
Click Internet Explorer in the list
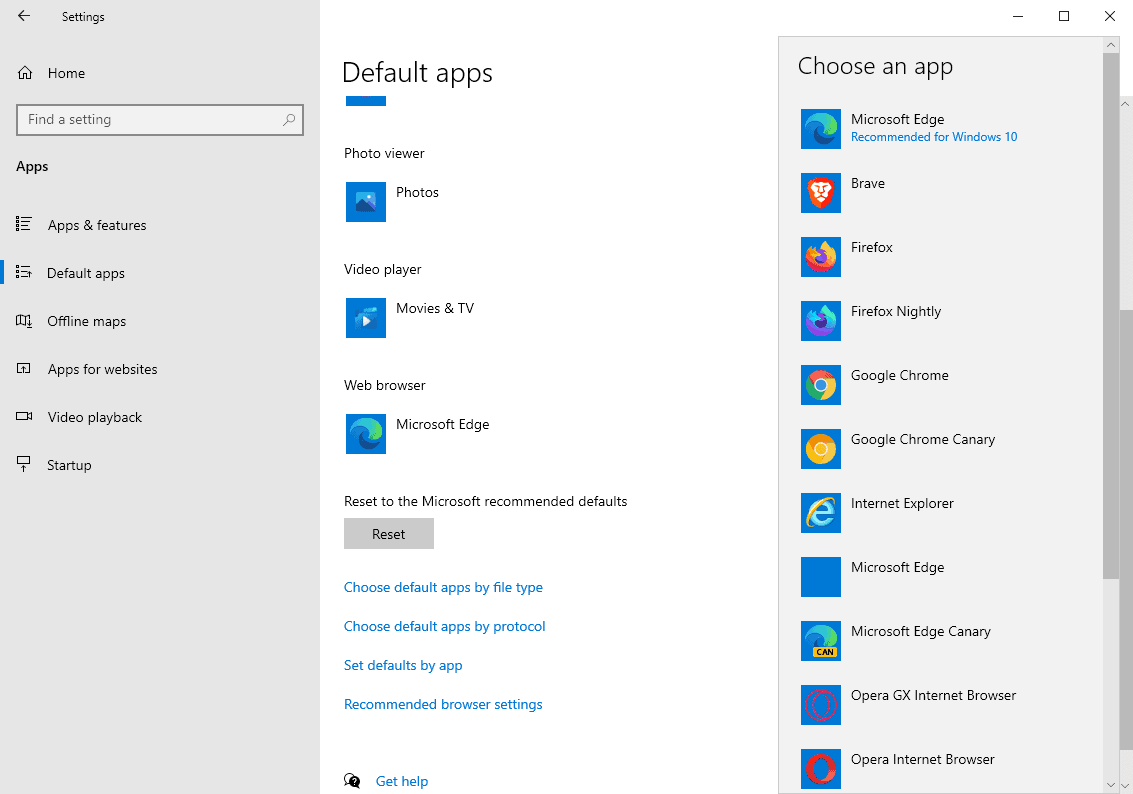click(902, 504)
